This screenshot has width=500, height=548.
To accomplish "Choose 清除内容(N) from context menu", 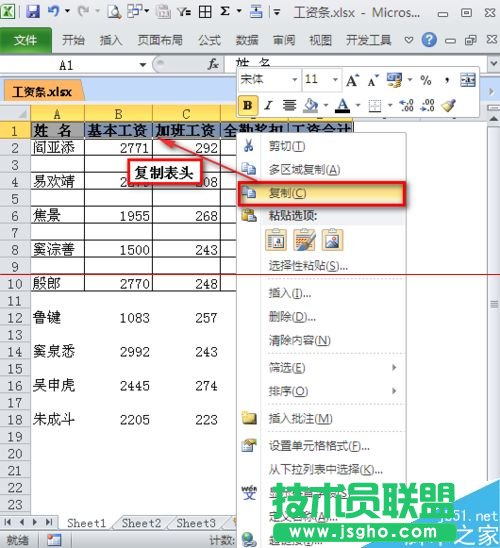I will coord(321,340).
